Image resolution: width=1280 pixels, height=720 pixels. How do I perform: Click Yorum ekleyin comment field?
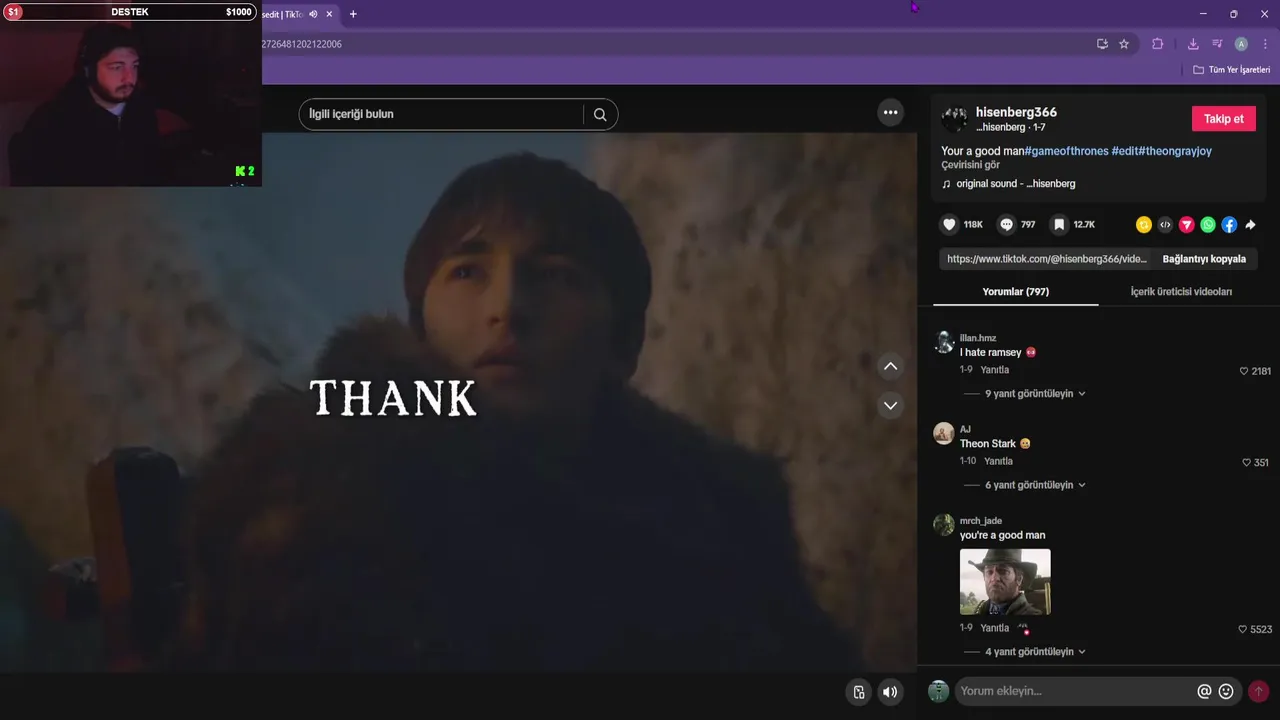pyautogui.click(x=1076, y=691)
